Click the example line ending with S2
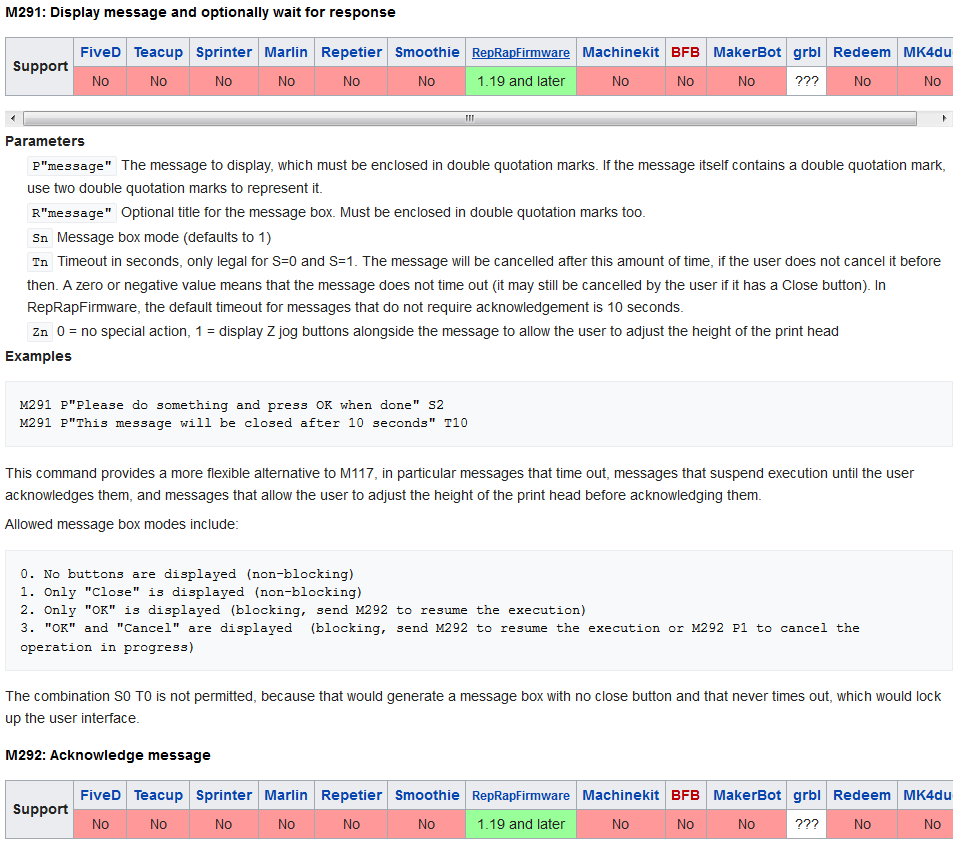The width and height of the screenshot is (954, 842). [231, 405]
